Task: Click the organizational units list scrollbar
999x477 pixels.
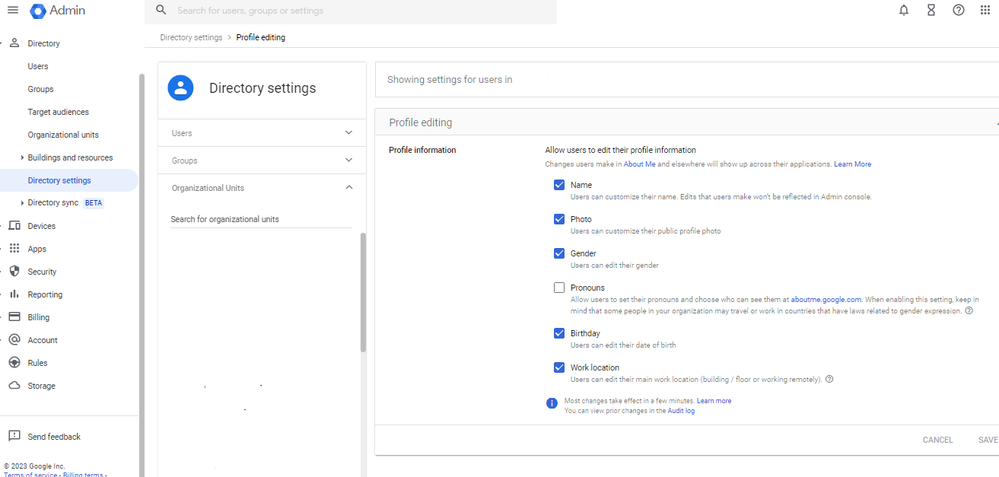Action: pos(363,292)
